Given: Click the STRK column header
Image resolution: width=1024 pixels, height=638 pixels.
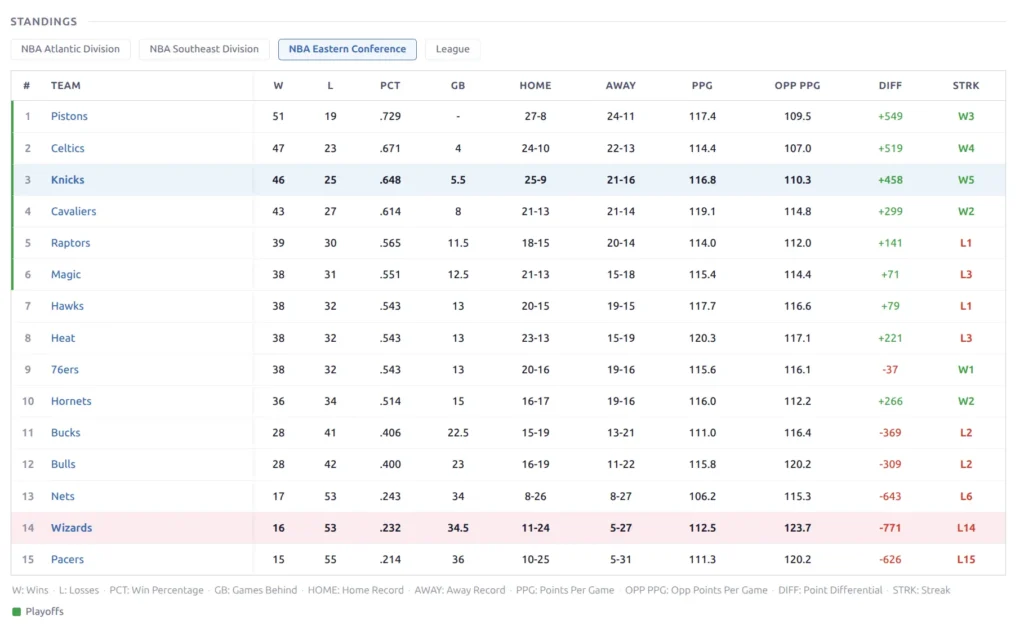Looking at the screenshot, I should [x=966, y=86].
